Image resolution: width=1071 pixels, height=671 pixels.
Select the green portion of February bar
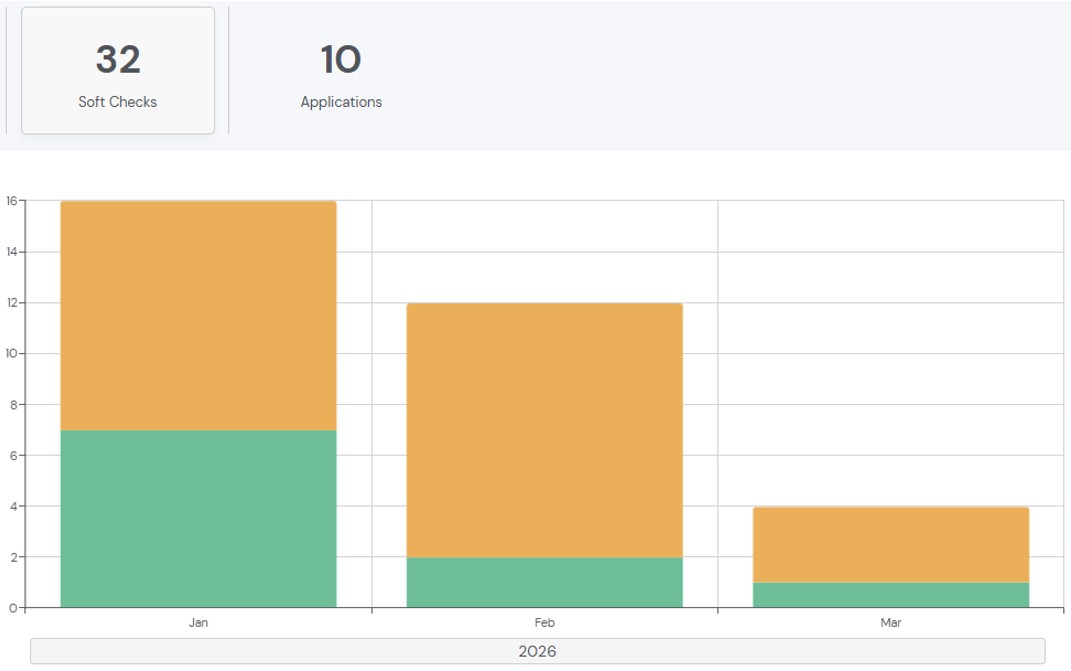(544, 582)
